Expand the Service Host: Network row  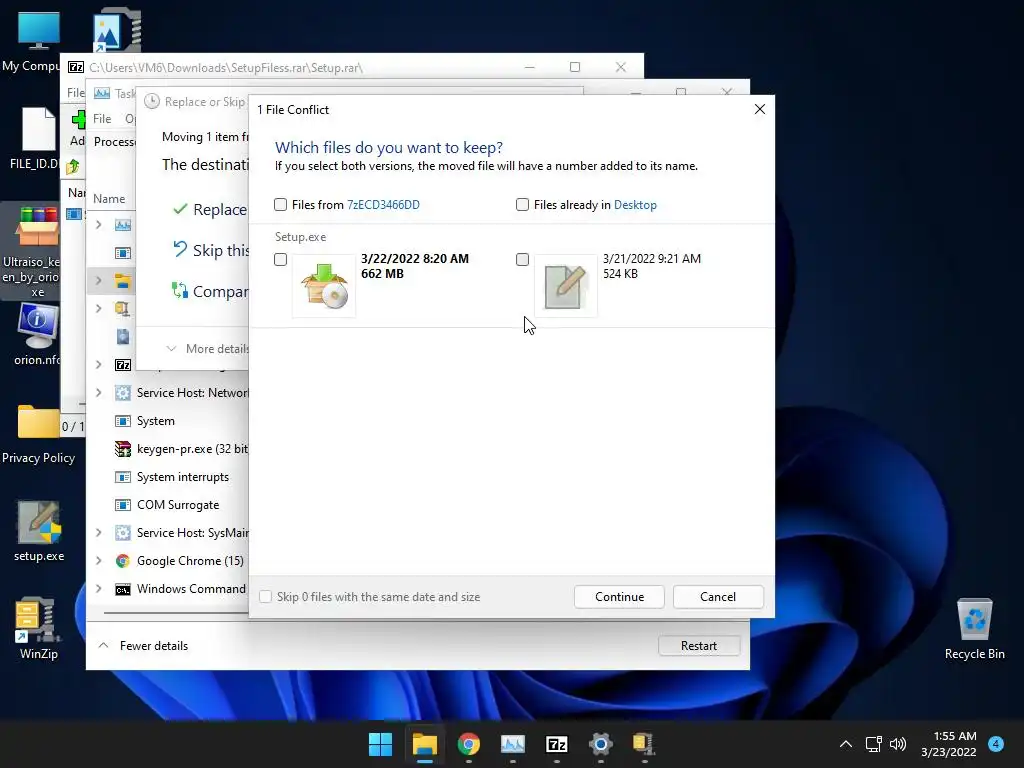99,392
